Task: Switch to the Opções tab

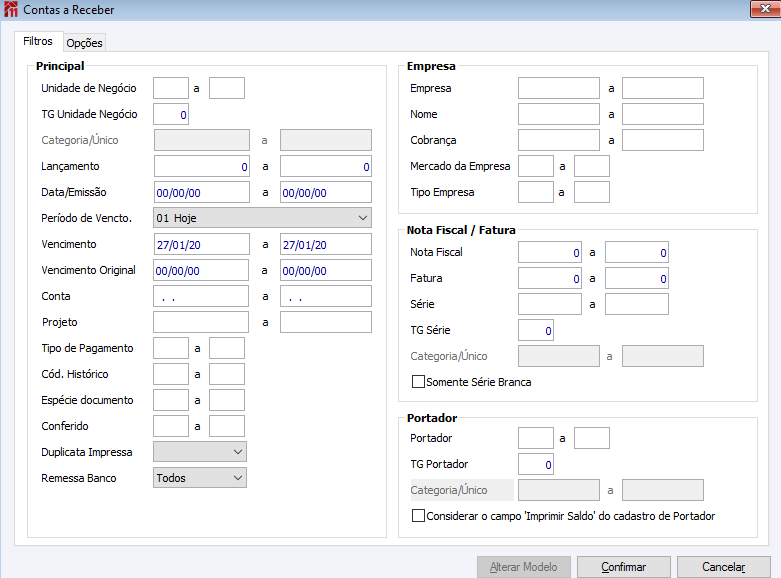Action: coord(84,43)
